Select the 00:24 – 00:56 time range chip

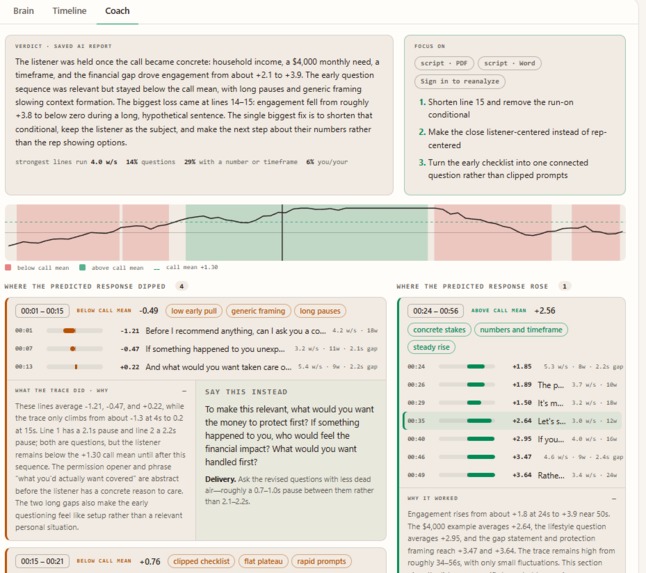435,311
